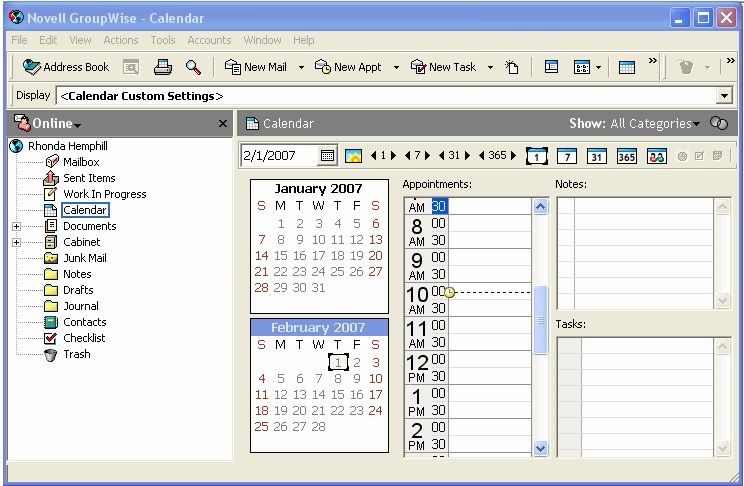Click the Today icon
744x486 pixels.
353,156
